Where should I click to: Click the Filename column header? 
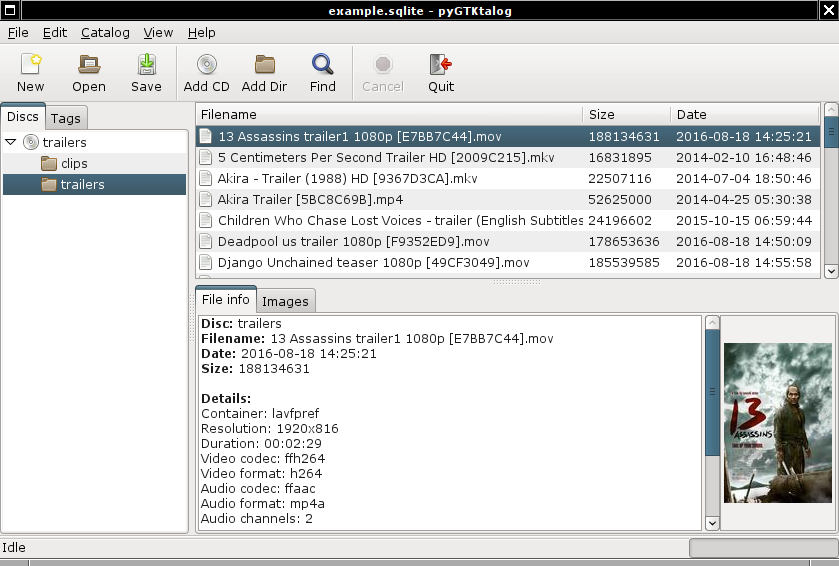tap(388, 114)
